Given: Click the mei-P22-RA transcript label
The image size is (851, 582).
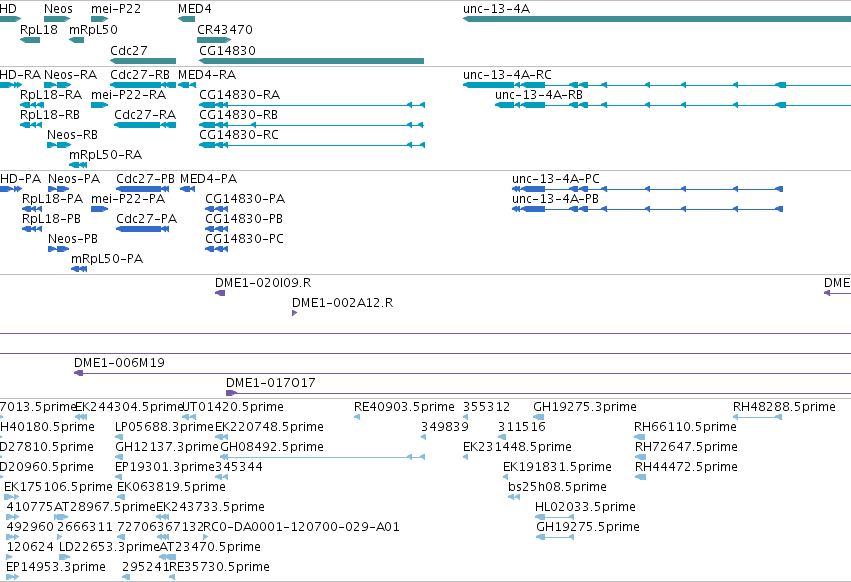Looking at the screenshot, I should (x=129, y=94).
